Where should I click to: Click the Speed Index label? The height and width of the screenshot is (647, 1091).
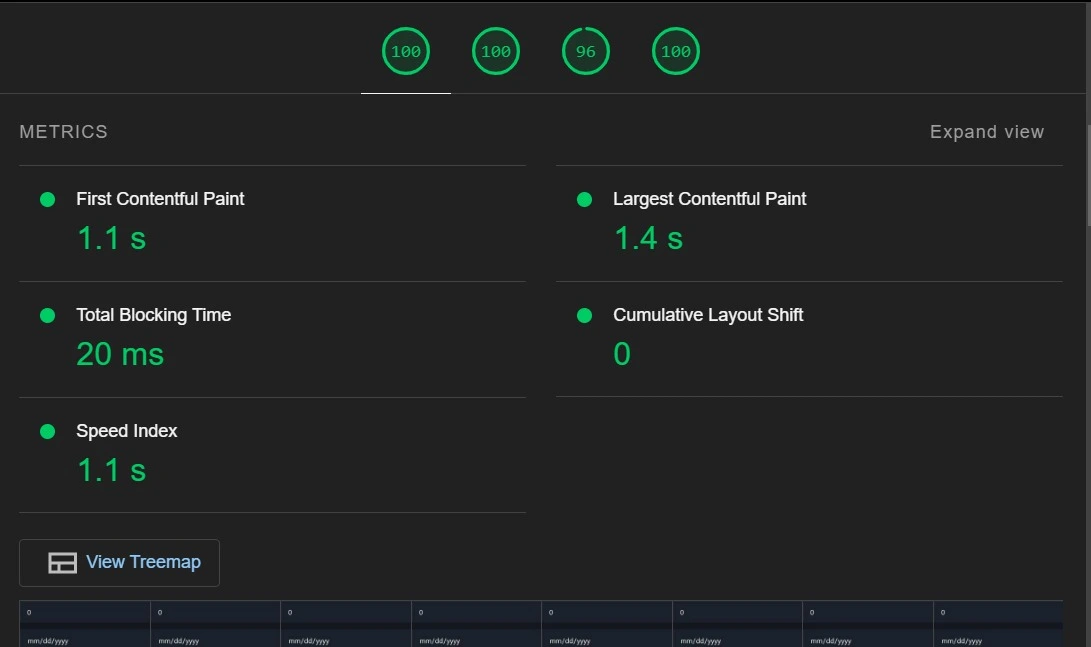pyautogui.click(x=127, y=431)
